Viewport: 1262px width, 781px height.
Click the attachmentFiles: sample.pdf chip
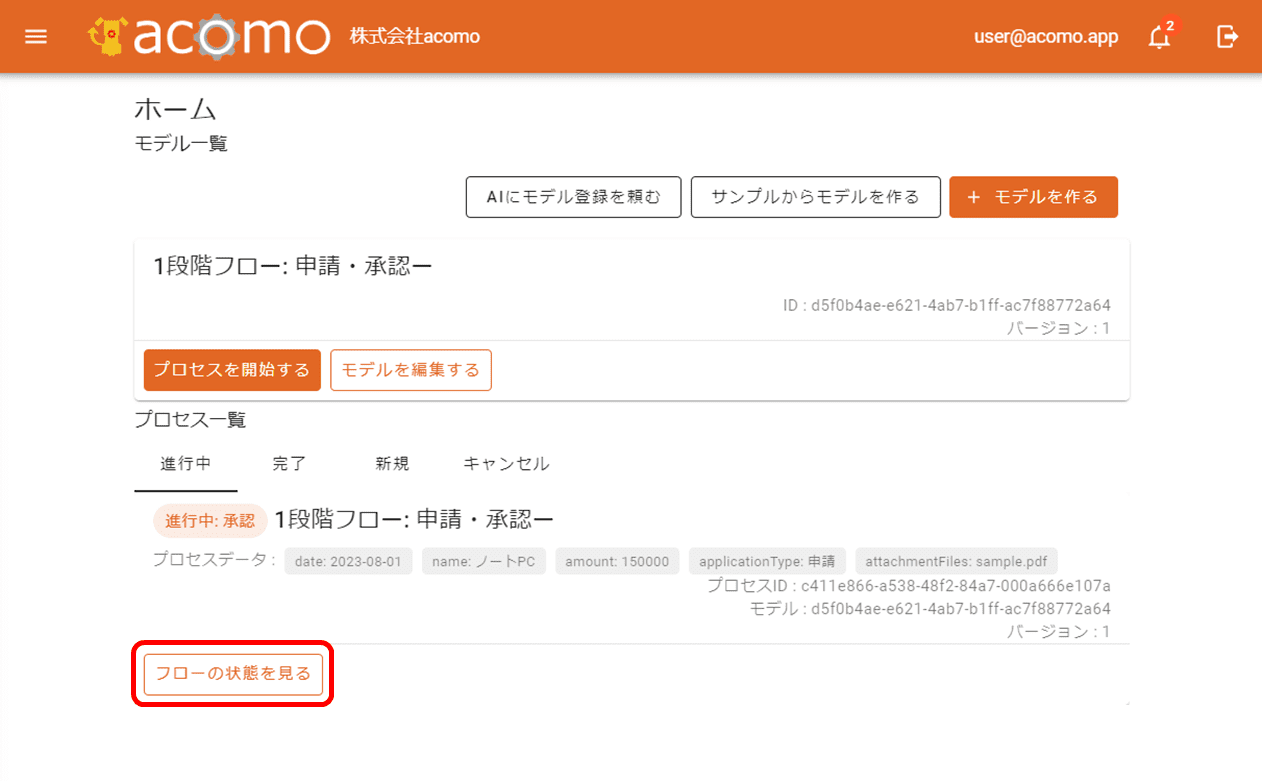[956, 561]
